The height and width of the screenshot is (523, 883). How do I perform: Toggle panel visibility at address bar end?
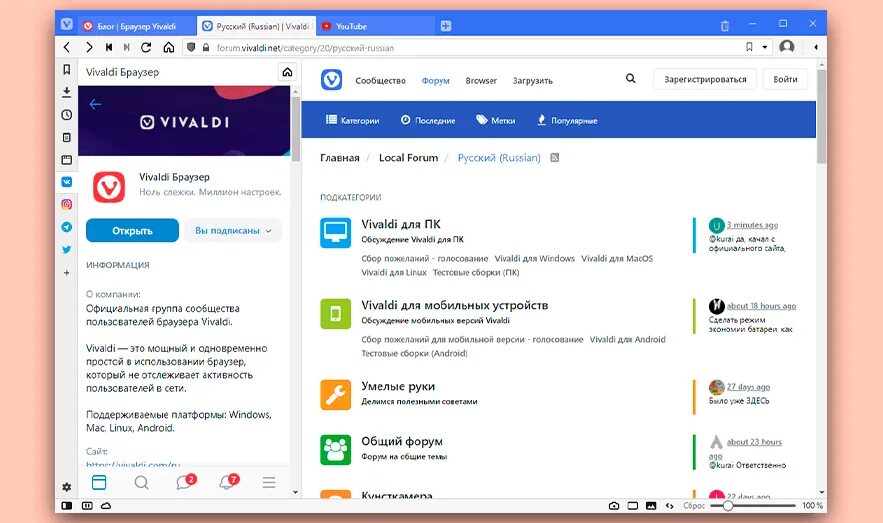click(x=815, y=47)
